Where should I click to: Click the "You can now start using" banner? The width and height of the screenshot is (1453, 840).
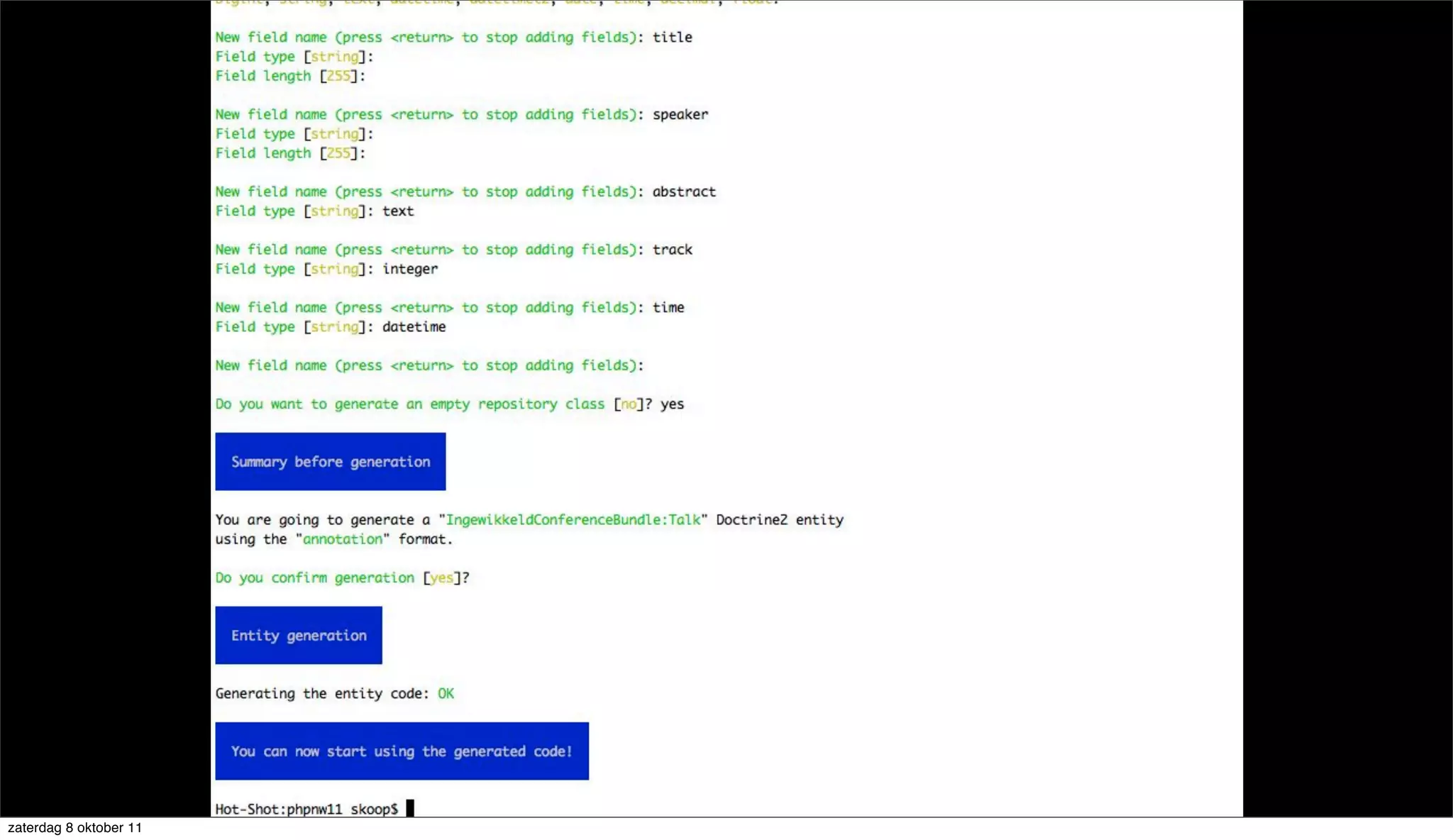tap(402, 751)
